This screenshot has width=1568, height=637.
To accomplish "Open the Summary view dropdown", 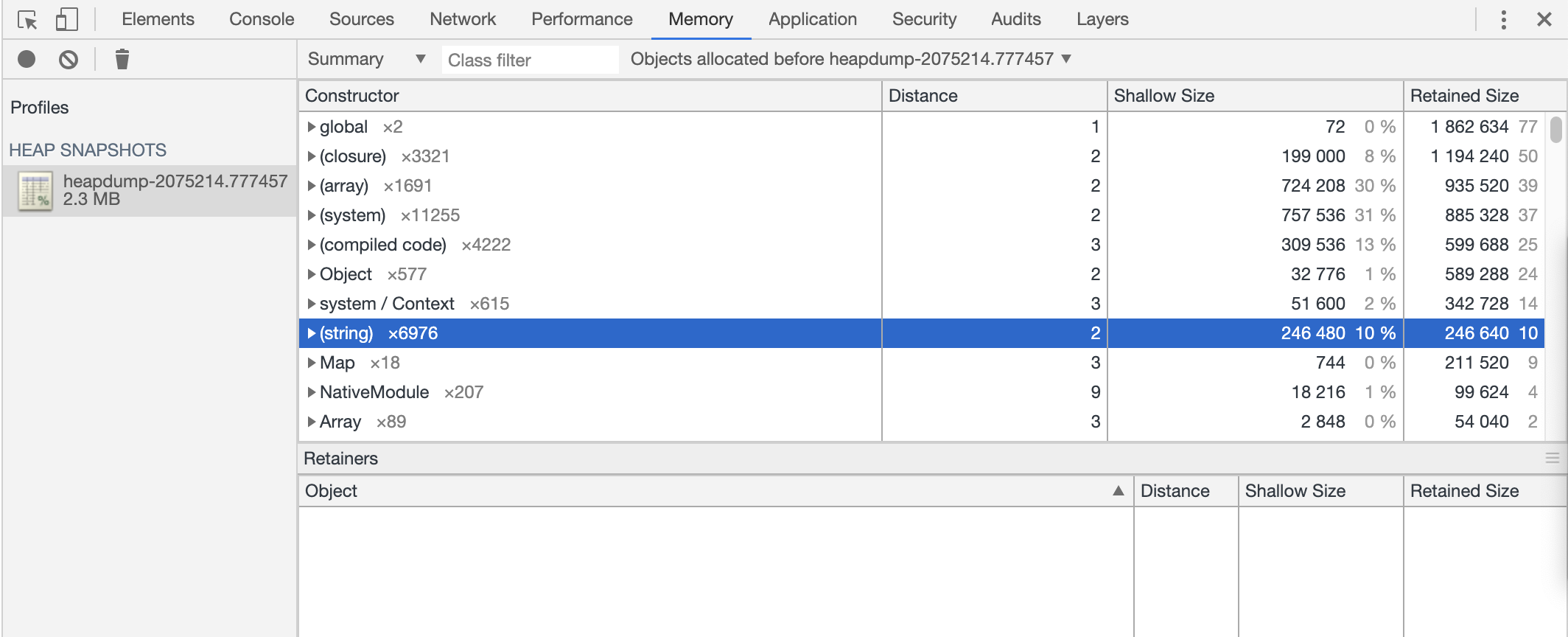I will pyautogui.click(x=366, y=59).
